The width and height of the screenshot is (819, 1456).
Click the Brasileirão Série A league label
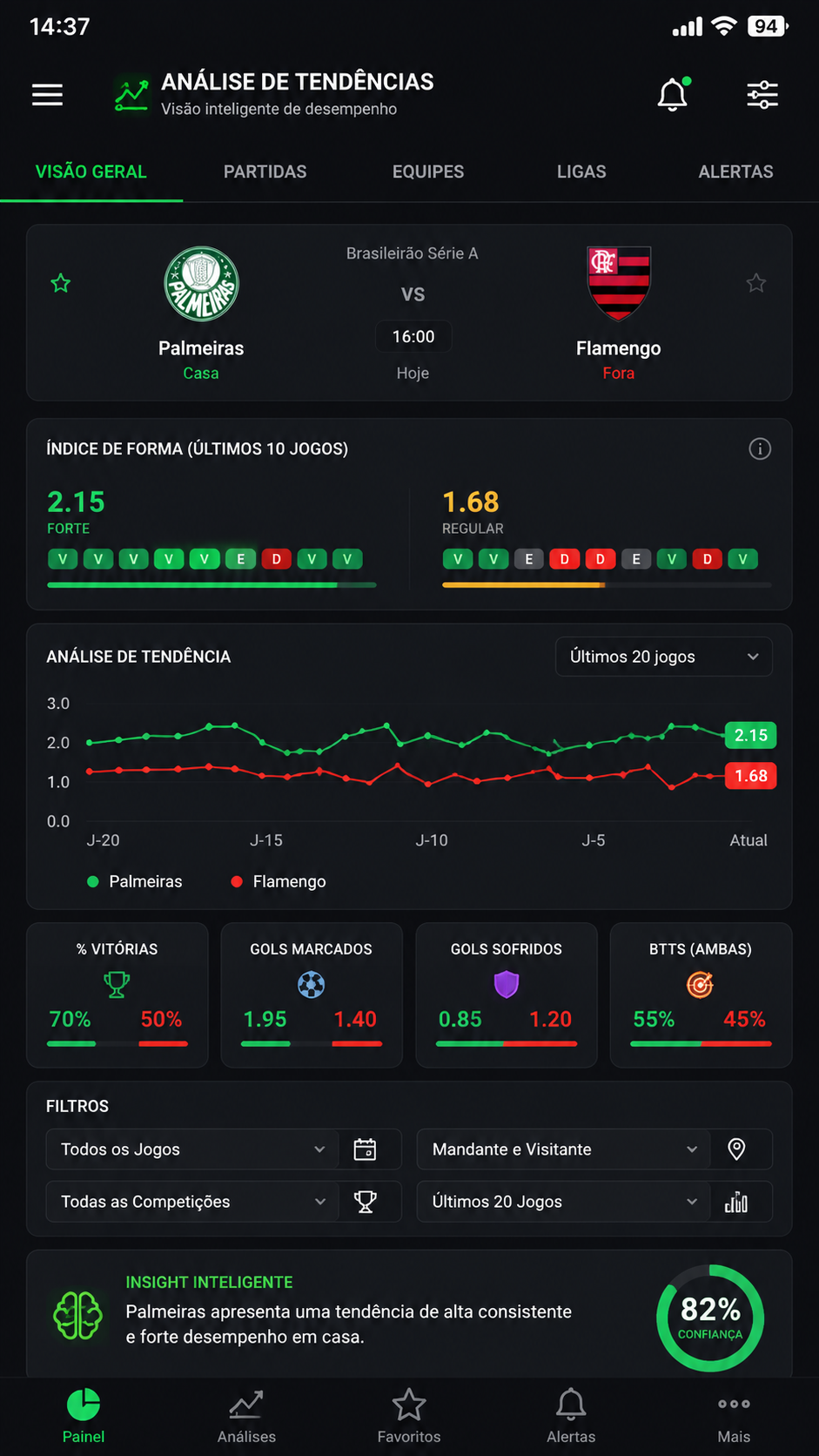pyautogui.click(x=413, y=253)
